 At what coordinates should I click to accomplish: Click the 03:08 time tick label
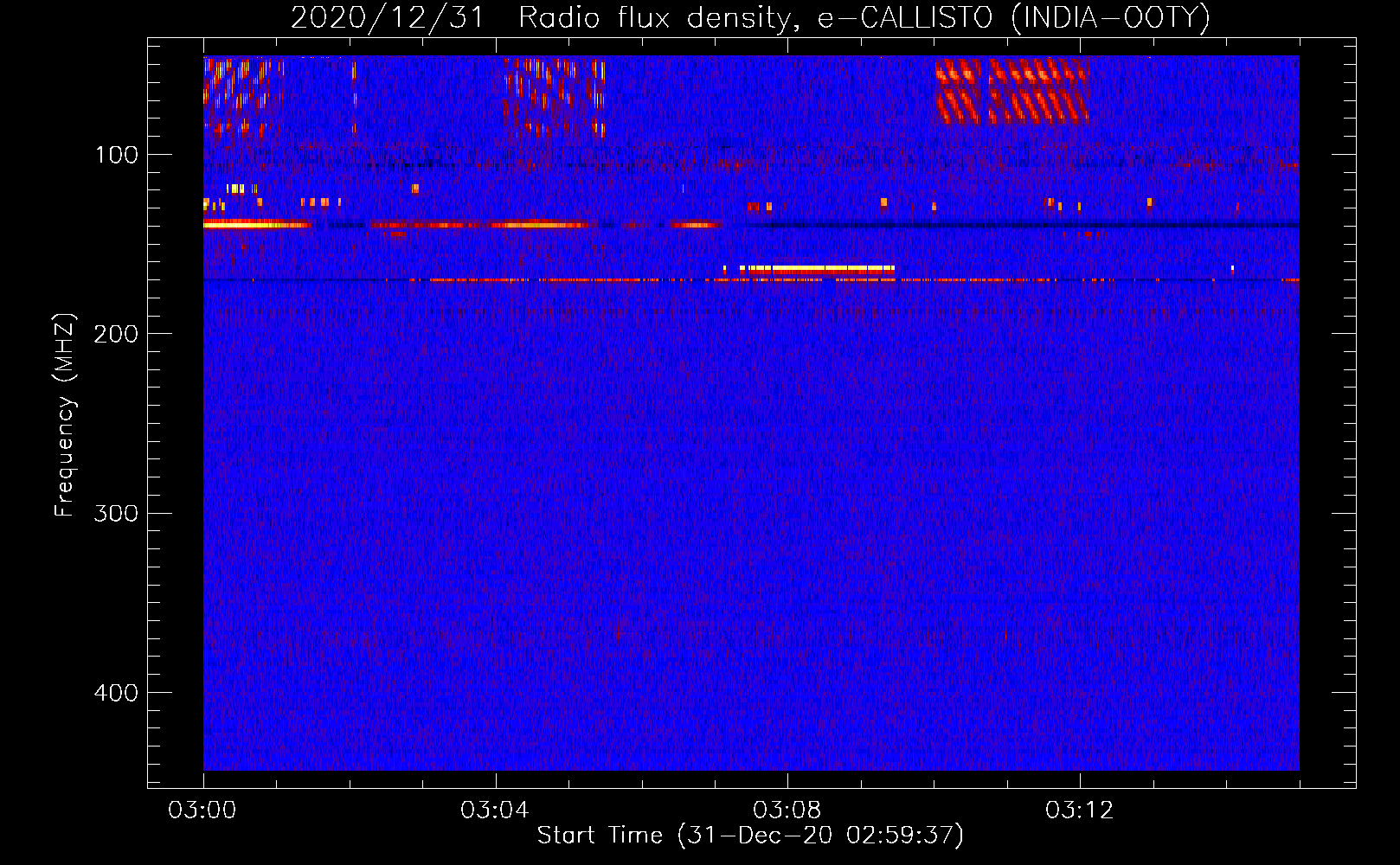[x=787, y=811]
